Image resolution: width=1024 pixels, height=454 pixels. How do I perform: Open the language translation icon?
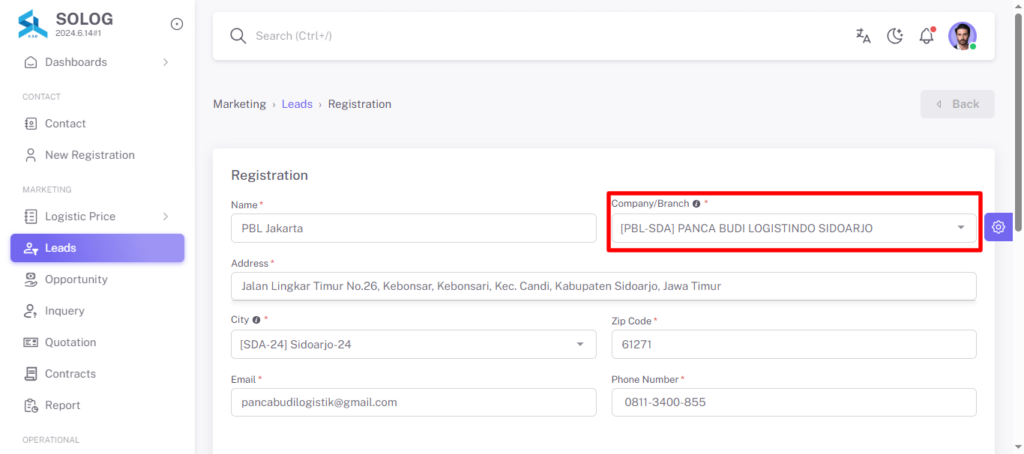pos(863,36)
